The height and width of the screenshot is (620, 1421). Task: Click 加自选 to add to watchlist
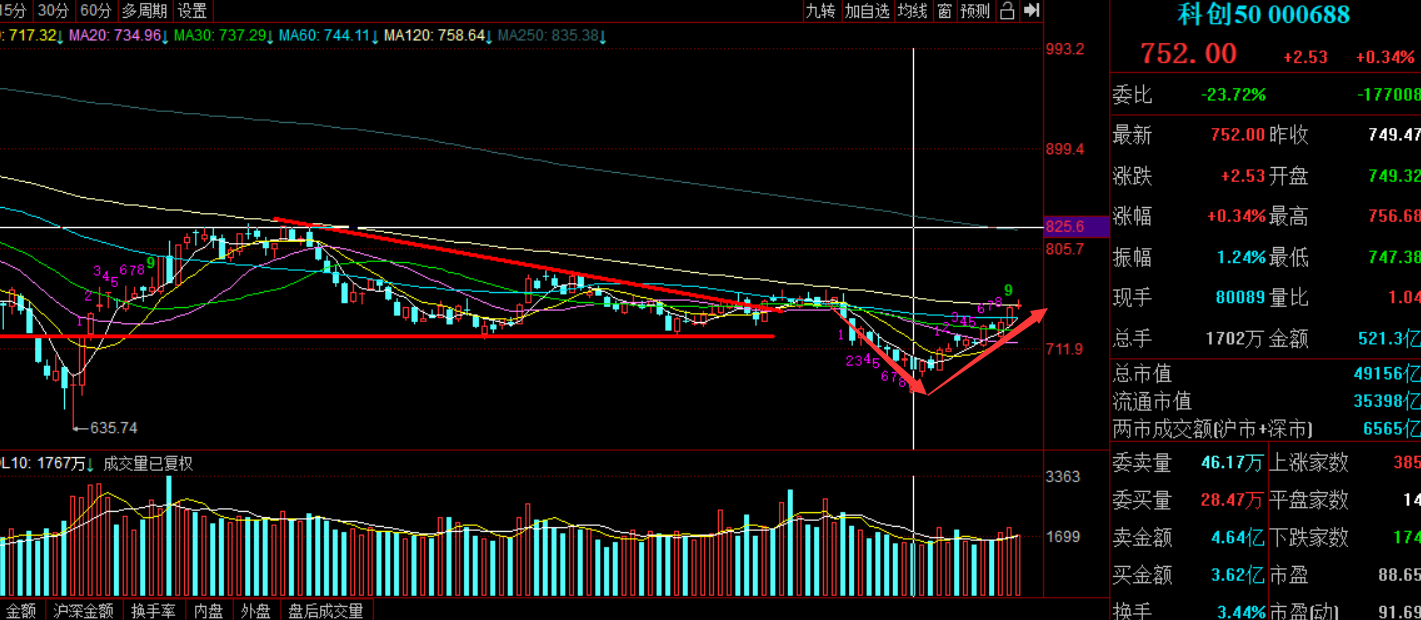click(x=866, y=11)
